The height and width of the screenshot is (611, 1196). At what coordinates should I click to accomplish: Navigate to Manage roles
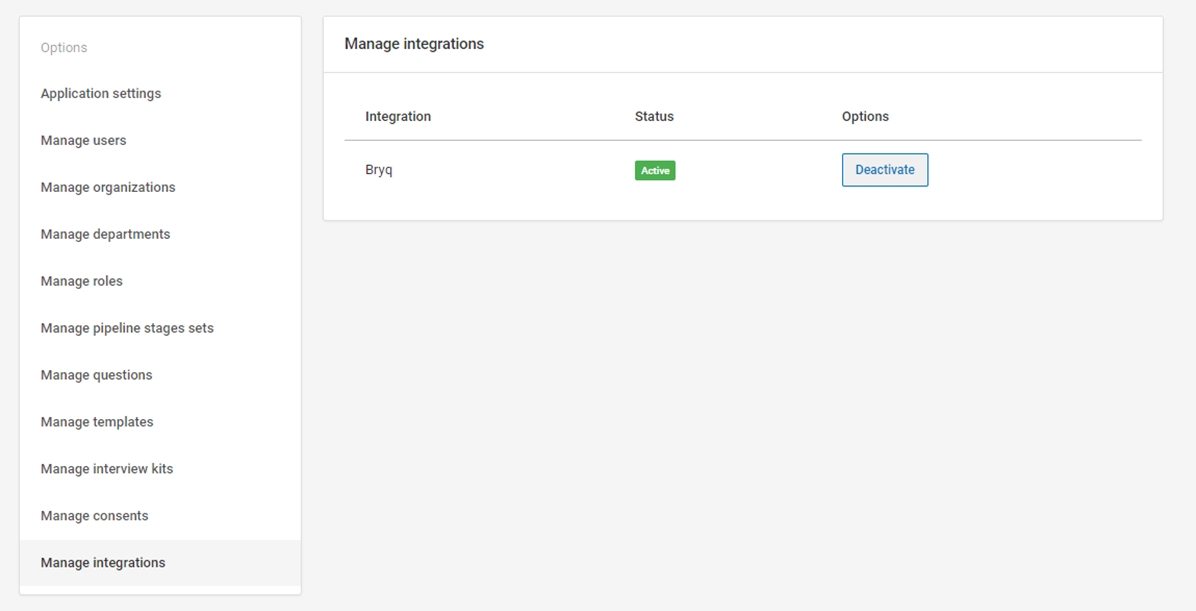coord(81,282)
